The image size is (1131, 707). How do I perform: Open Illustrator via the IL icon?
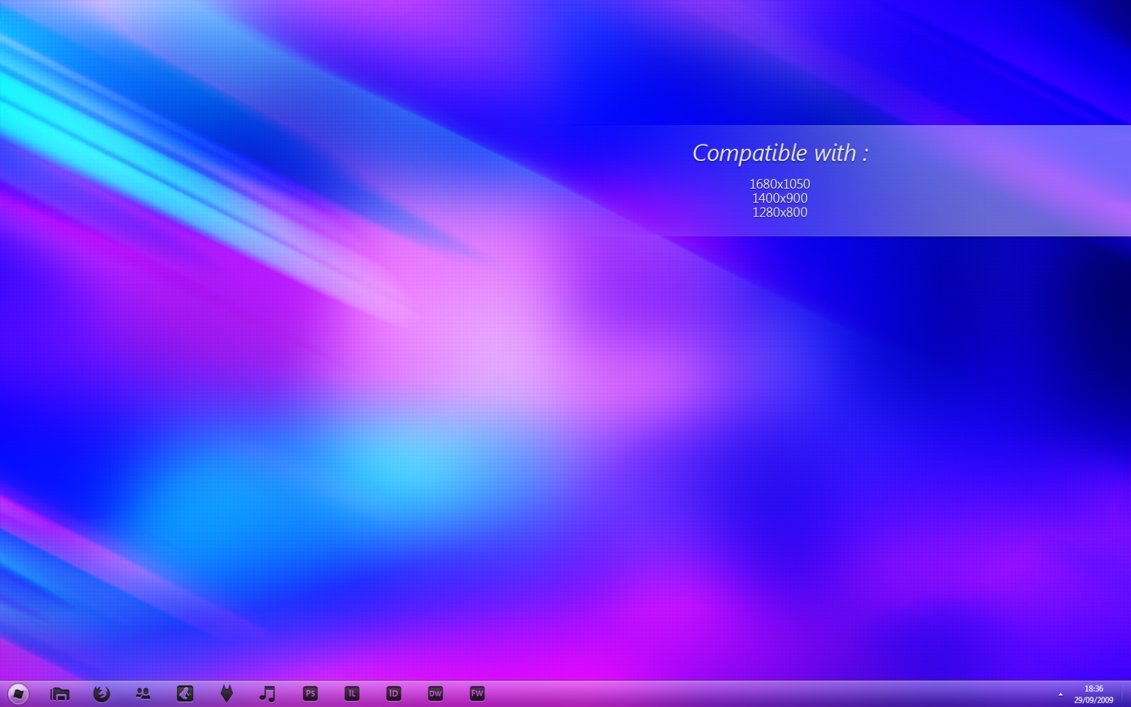[x=352, y=694]
